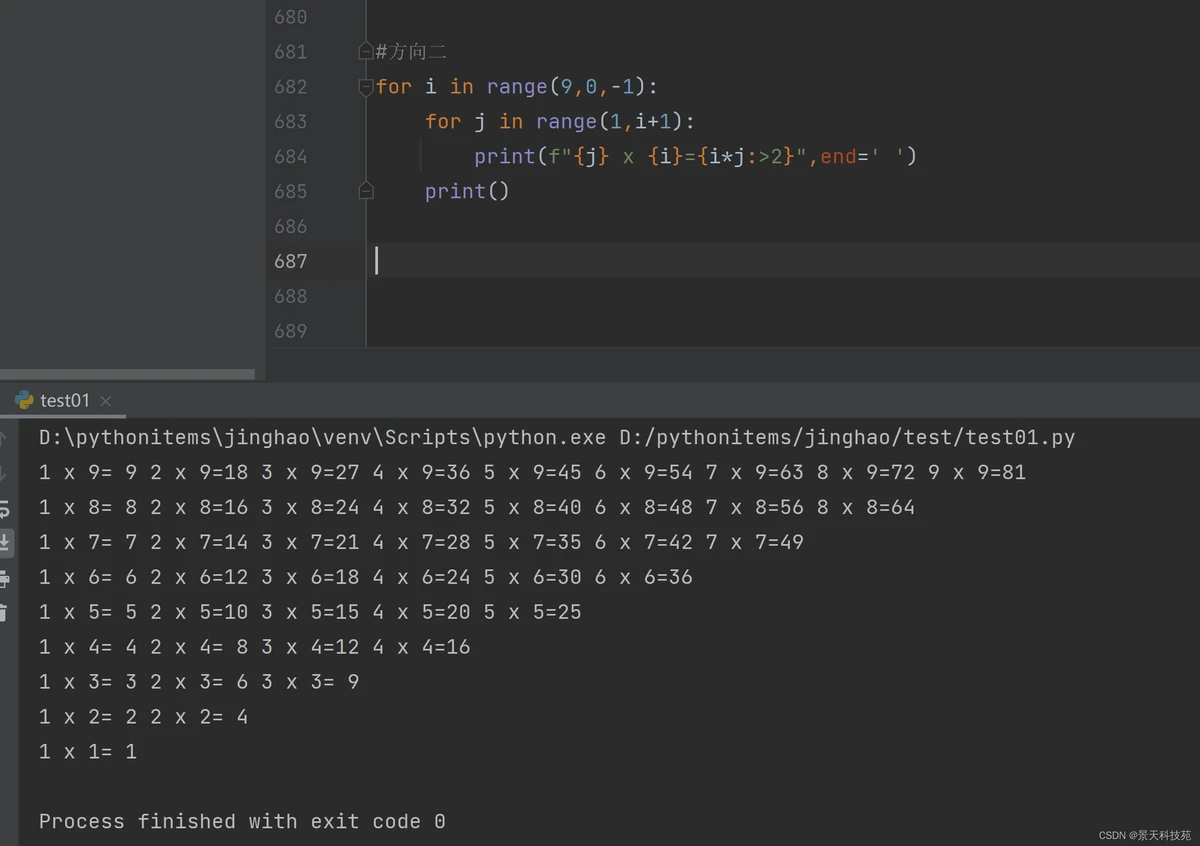
Task: Select the test01 run tab
Action: click(x=64, y=400)
